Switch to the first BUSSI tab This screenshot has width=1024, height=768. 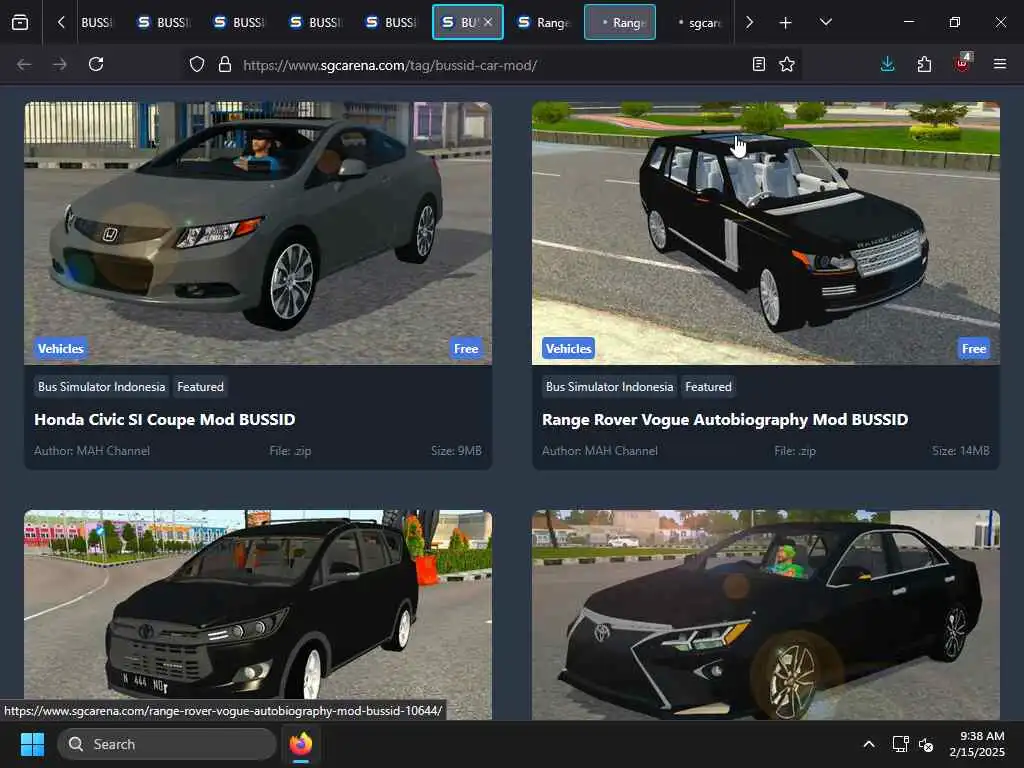[97, 22]
